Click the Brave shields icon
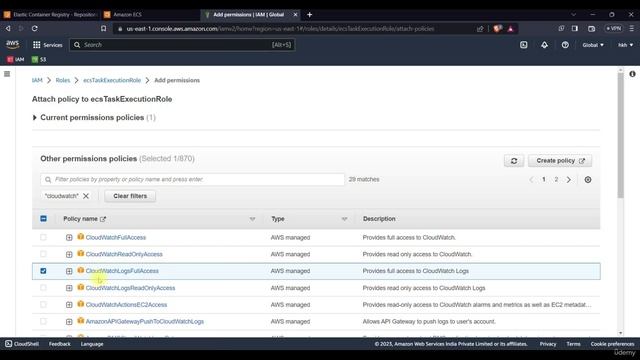The width and height of the screenshot is (640, 360). click(497, 29)
